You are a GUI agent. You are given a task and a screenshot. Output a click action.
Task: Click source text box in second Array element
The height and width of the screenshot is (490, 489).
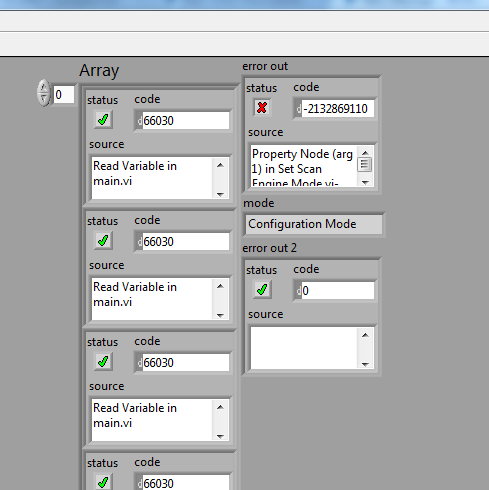(x=152, y=299)
